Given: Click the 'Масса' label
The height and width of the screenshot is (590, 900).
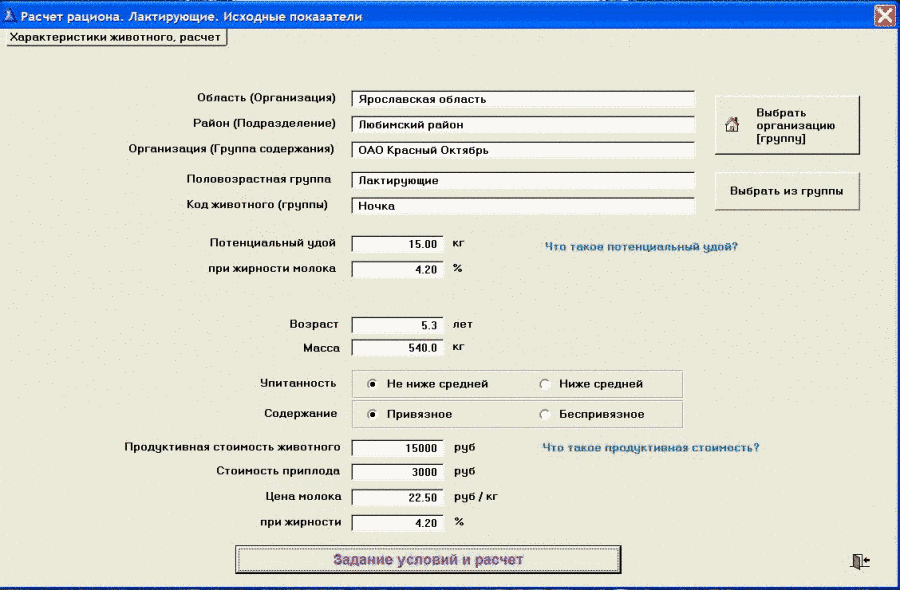Looking at the screenshot, I should point(321,348).
